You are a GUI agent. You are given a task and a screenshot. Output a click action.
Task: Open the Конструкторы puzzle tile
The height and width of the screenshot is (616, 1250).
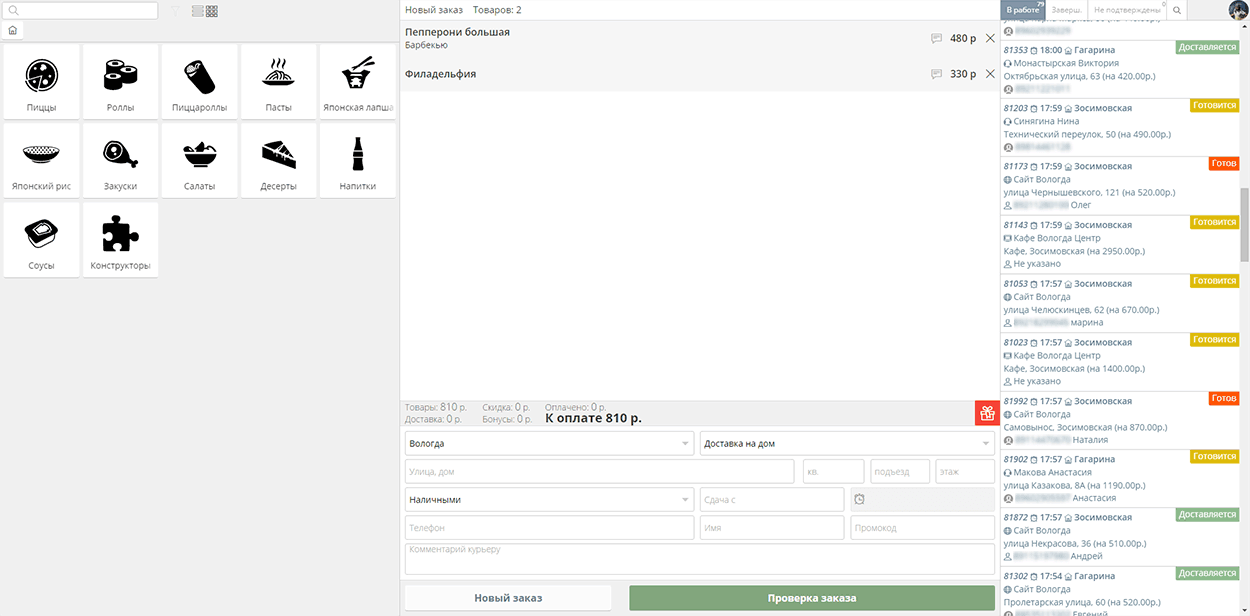[120, 240]
